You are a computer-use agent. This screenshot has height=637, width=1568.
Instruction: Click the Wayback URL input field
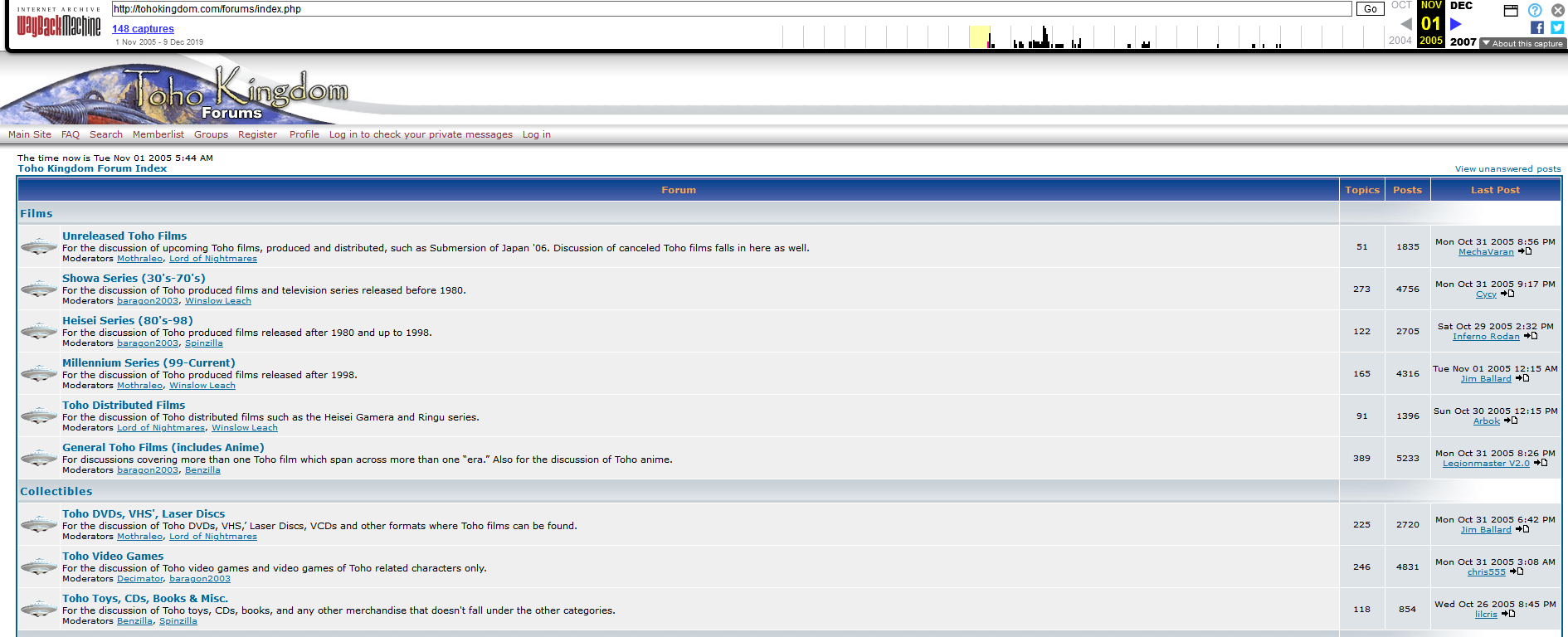pyautogui.click(x=732, y=9)
